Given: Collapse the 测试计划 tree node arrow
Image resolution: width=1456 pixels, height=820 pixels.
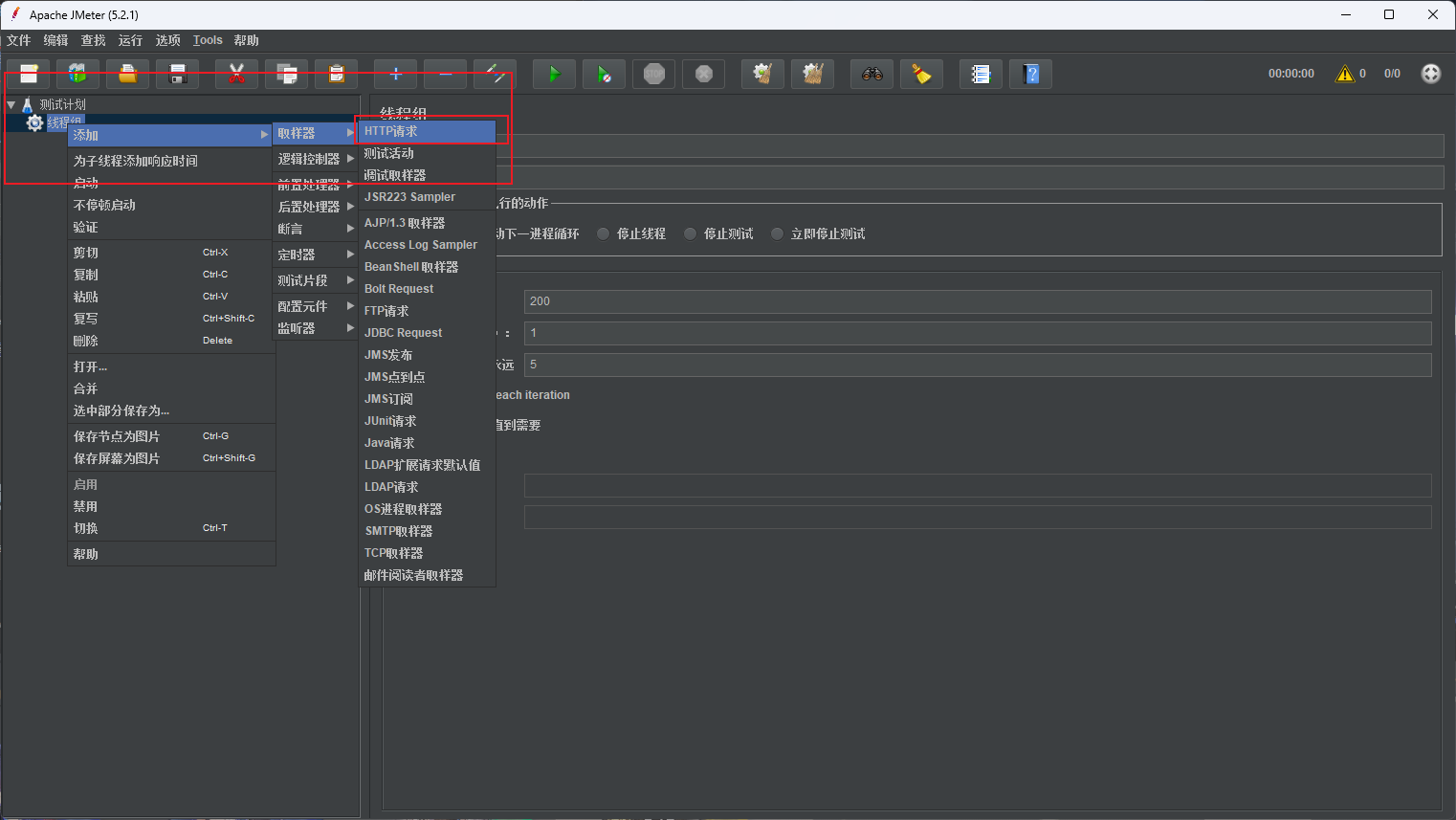Looking at the screenshot, I should coord(11,104).
